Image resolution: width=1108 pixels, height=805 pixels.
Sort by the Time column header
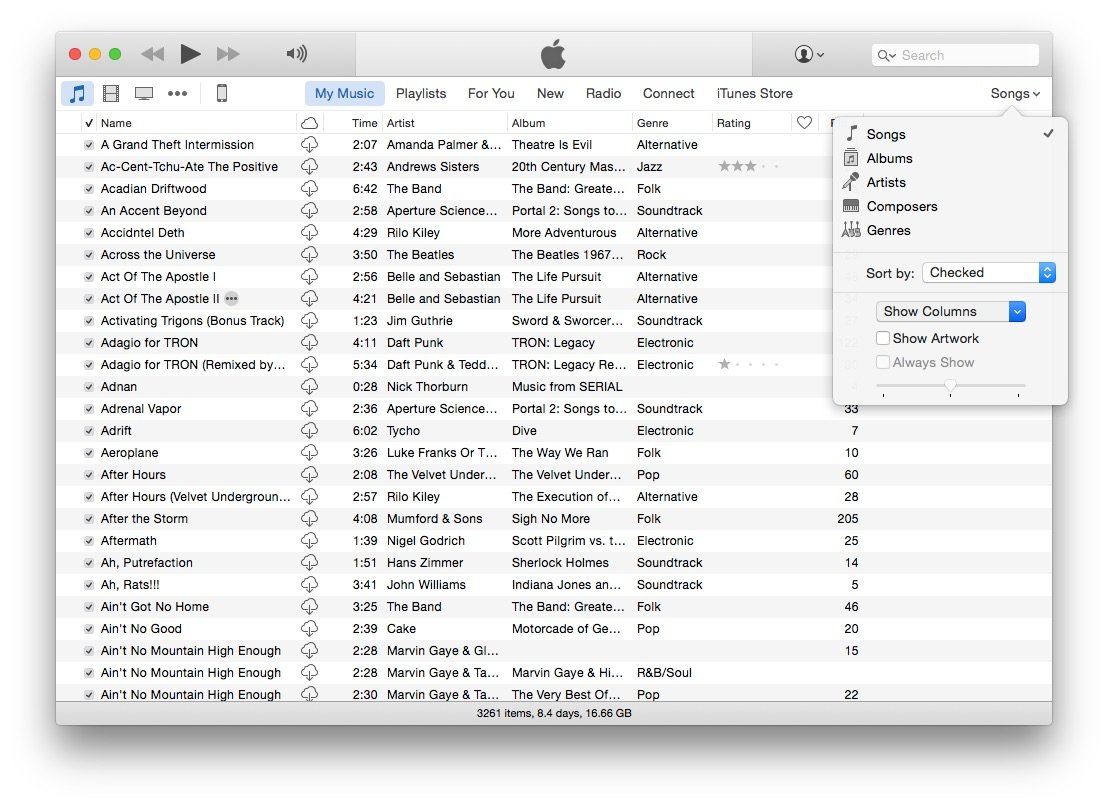point(353,123)
